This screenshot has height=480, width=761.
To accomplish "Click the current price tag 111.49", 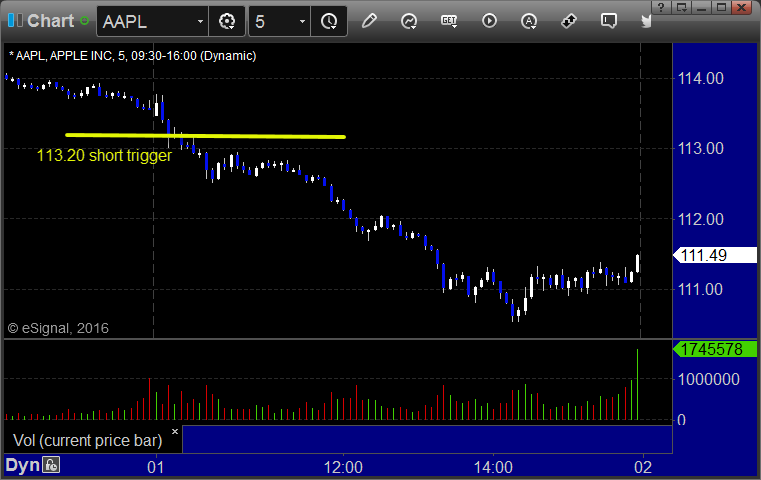I will click(715, 255).
